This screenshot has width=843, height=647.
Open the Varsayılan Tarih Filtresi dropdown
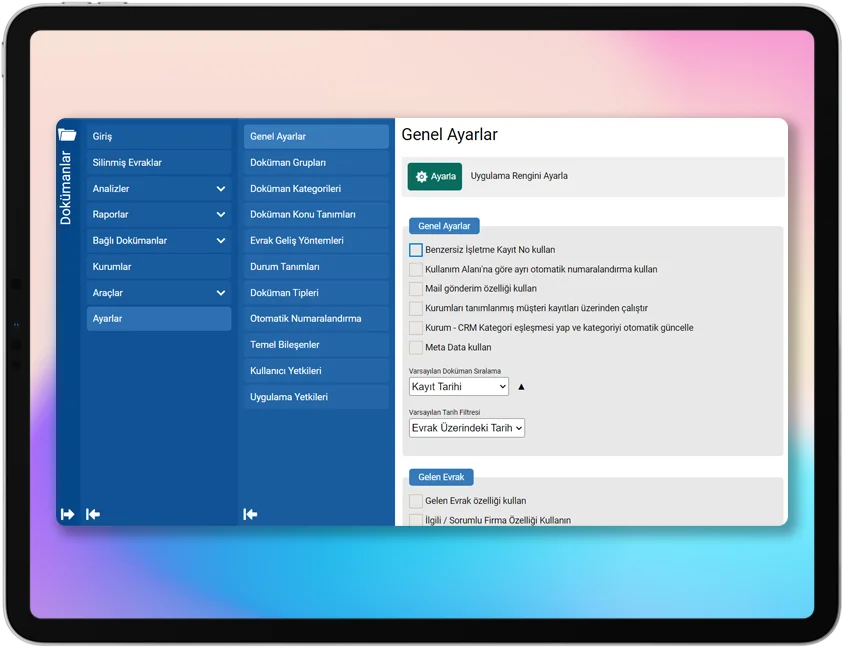point(467,428)
